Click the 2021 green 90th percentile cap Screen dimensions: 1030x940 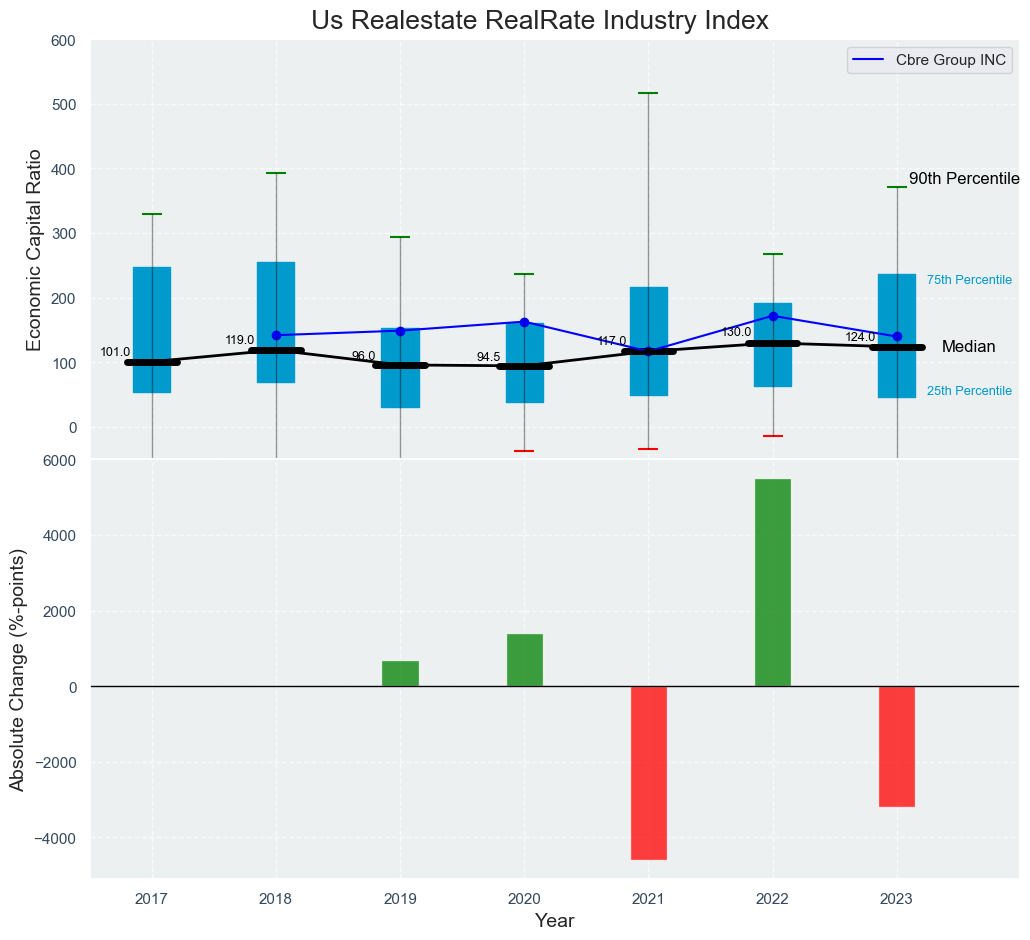point(648,93)
